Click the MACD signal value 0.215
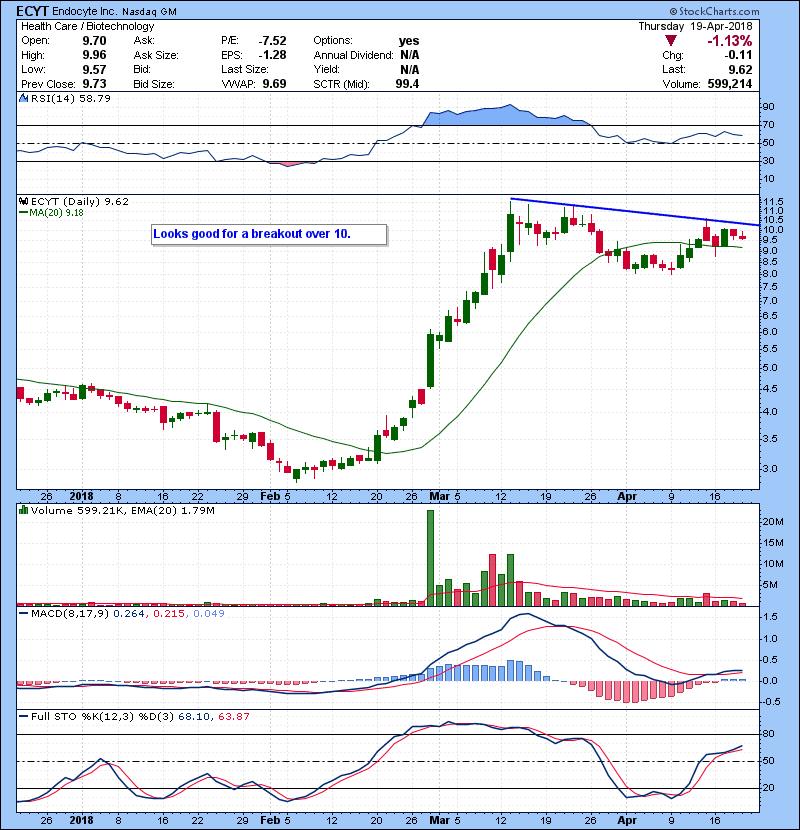The image size is (800, 830). [x=169, y=614]
